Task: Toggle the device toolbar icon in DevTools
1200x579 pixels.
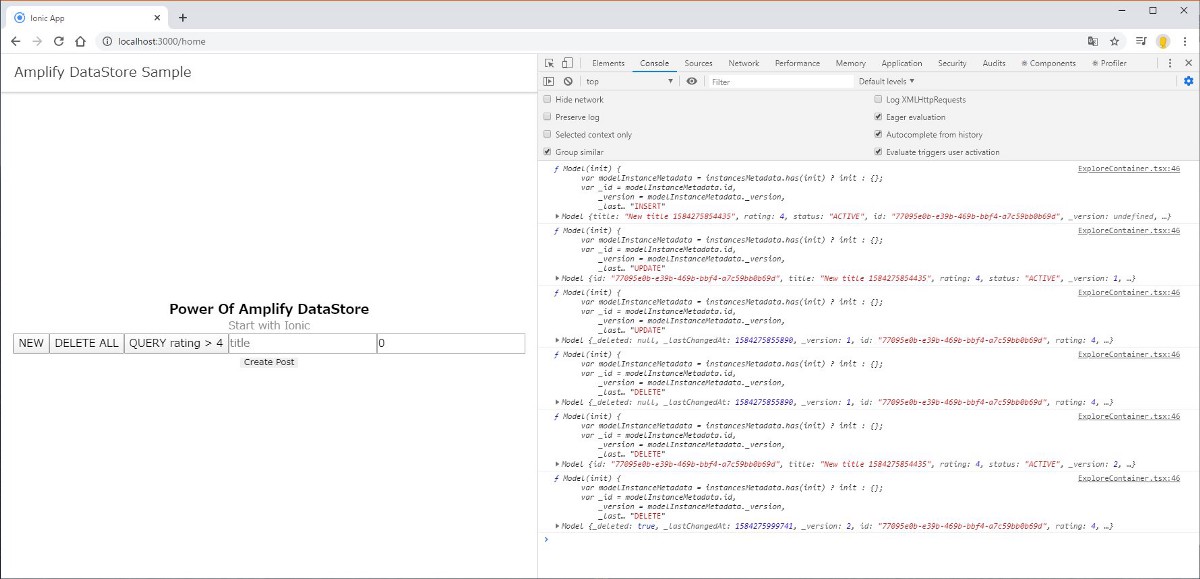Action: coord(567,63)
